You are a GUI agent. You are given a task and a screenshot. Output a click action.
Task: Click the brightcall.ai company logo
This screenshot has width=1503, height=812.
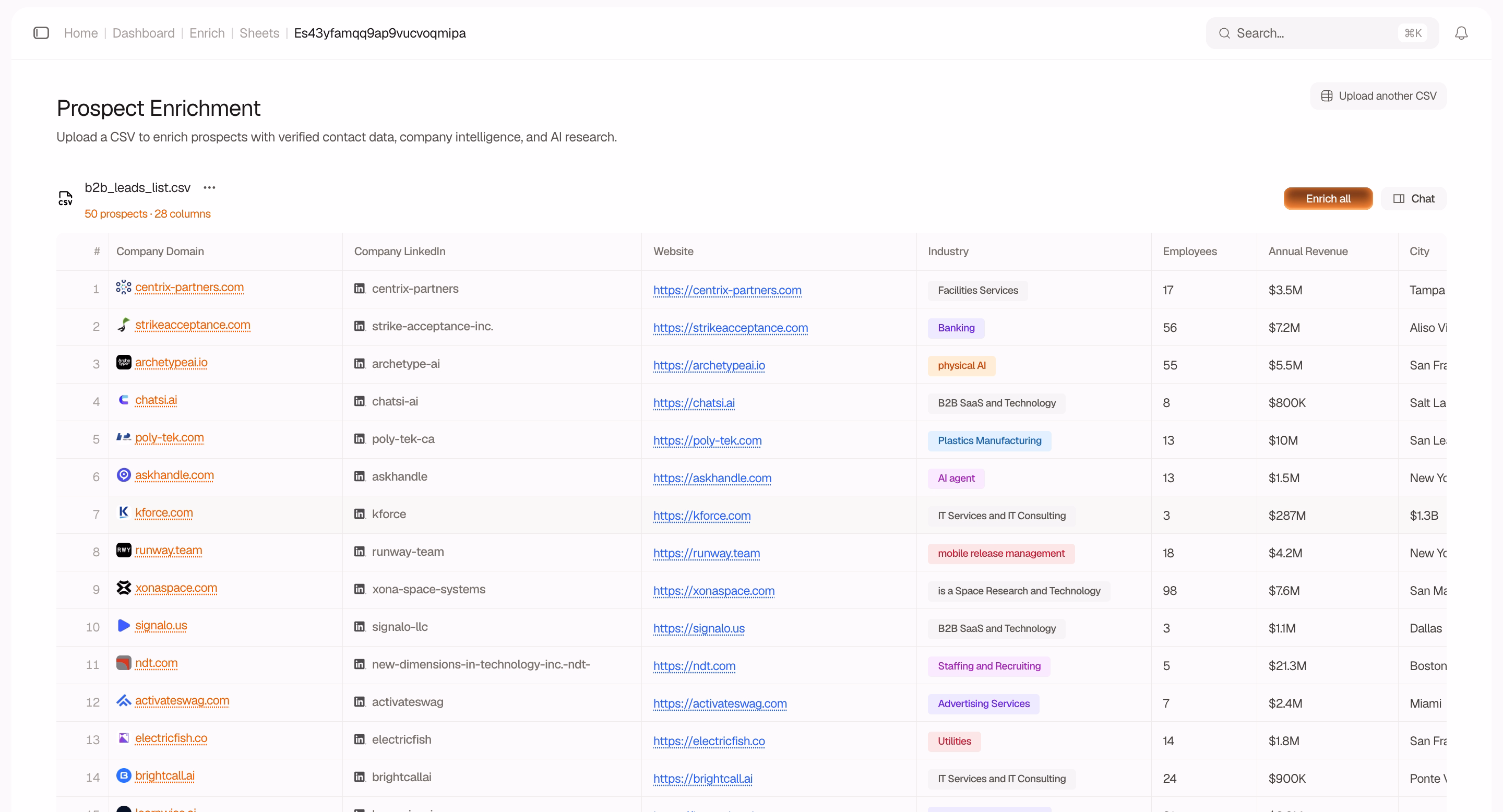click(124, 775)
